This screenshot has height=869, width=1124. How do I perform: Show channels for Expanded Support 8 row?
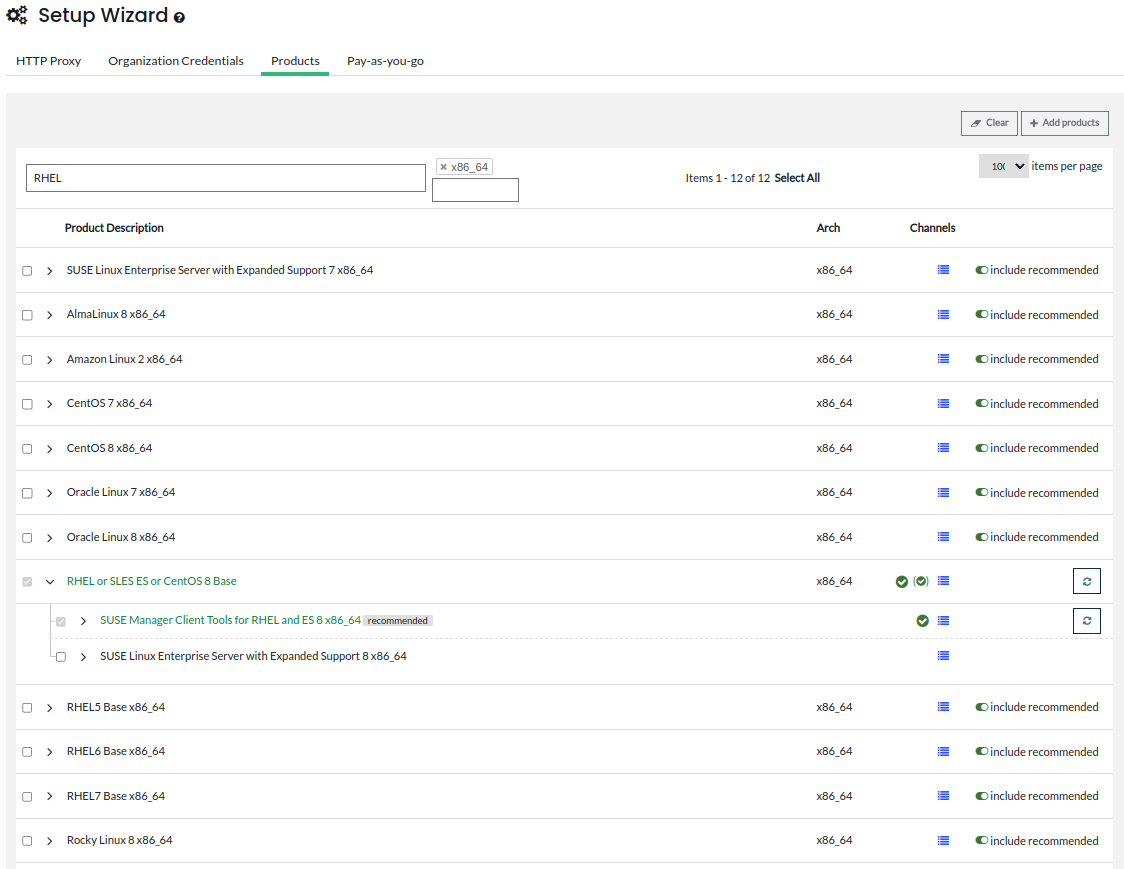tap(943, 655)
